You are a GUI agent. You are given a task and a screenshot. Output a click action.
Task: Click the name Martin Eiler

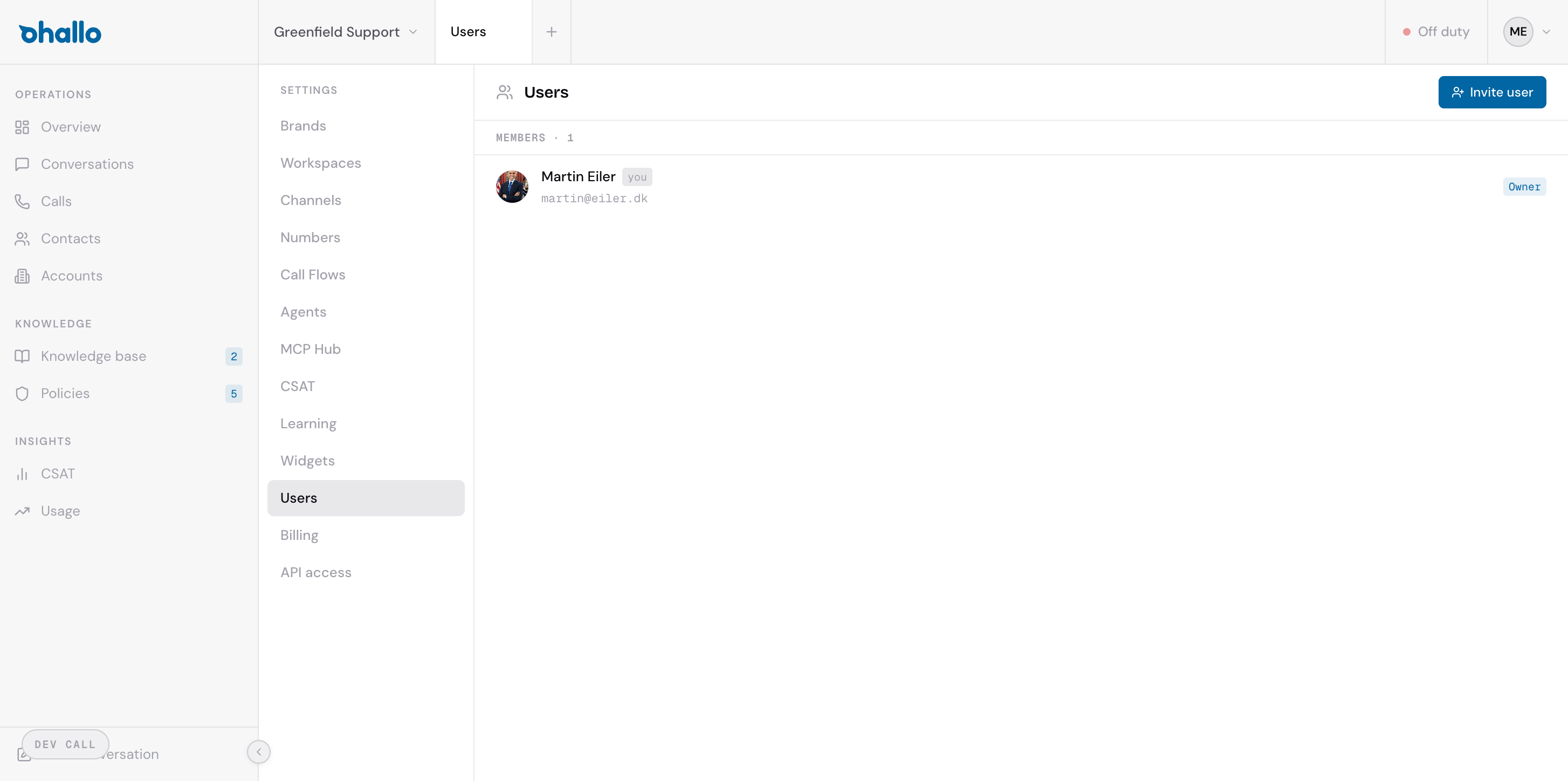click(577, 176)
